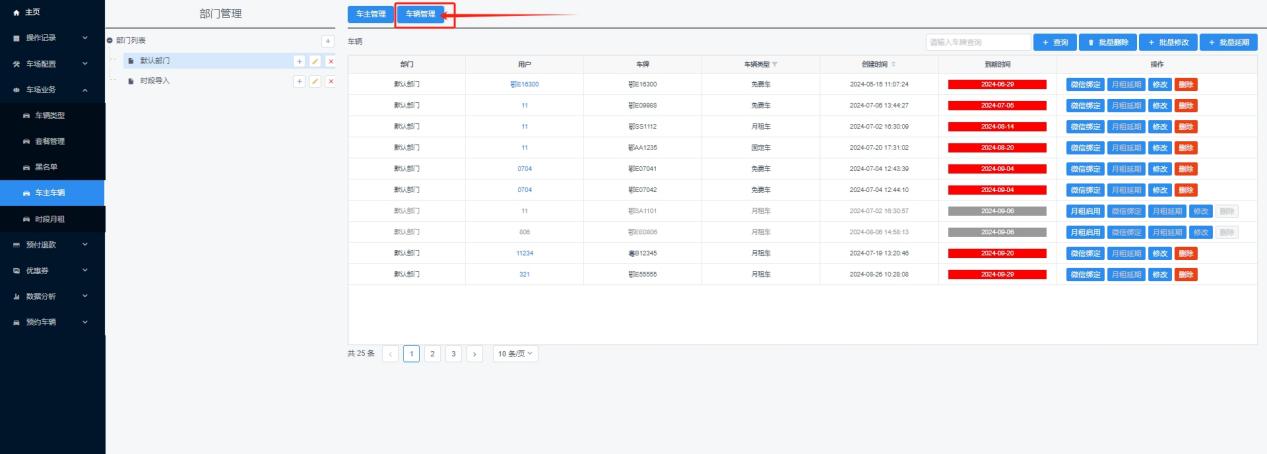Click 微信绑定 for plate 鄂E07041

(x=1085, y=169)
